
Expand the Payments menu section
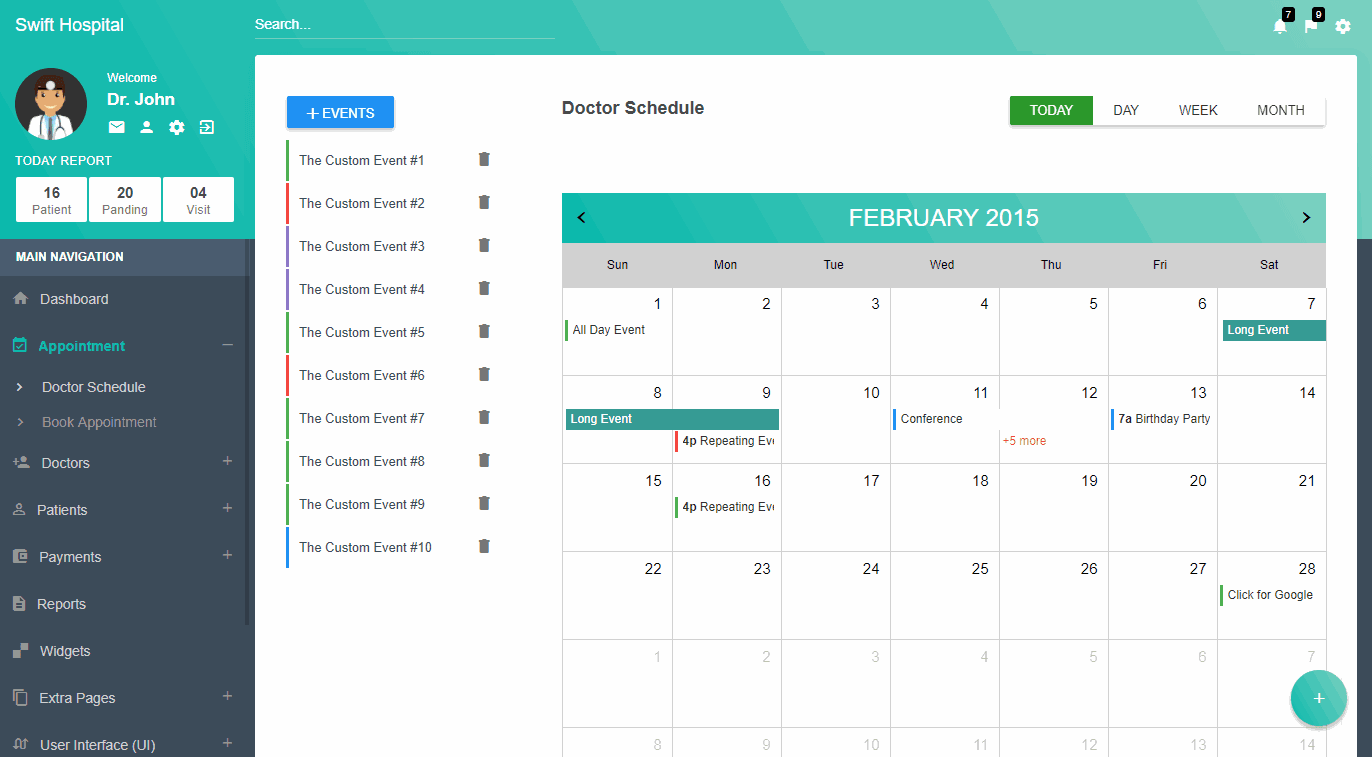pyautogui.click(x=227, y=556)
